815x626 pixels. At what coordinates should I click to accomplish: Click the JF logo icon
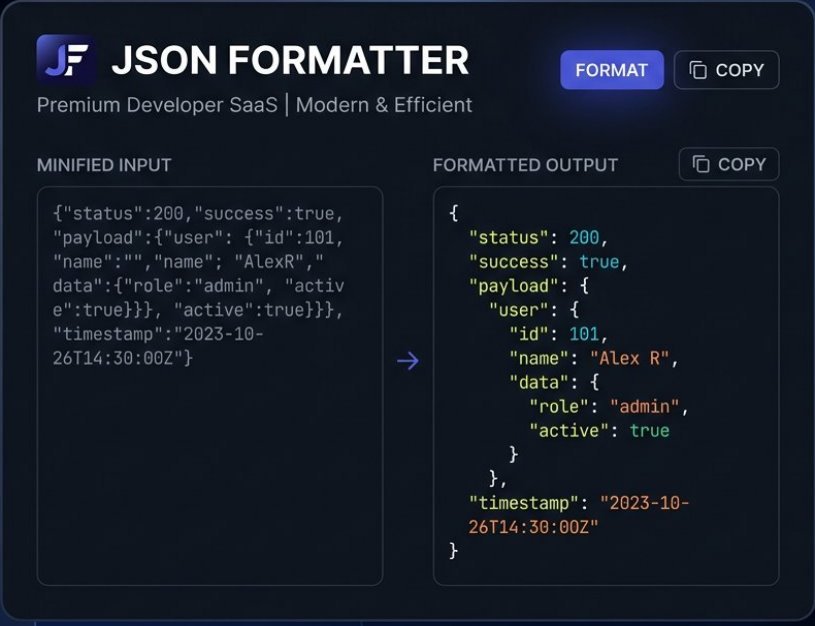coord(65,59)
